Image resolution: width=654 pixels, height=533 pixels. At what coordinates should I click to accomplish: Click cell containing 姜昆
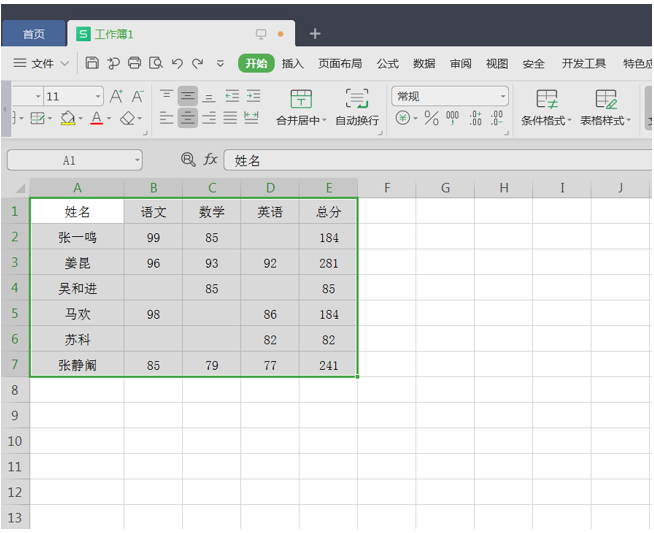(x=77, y=263)
